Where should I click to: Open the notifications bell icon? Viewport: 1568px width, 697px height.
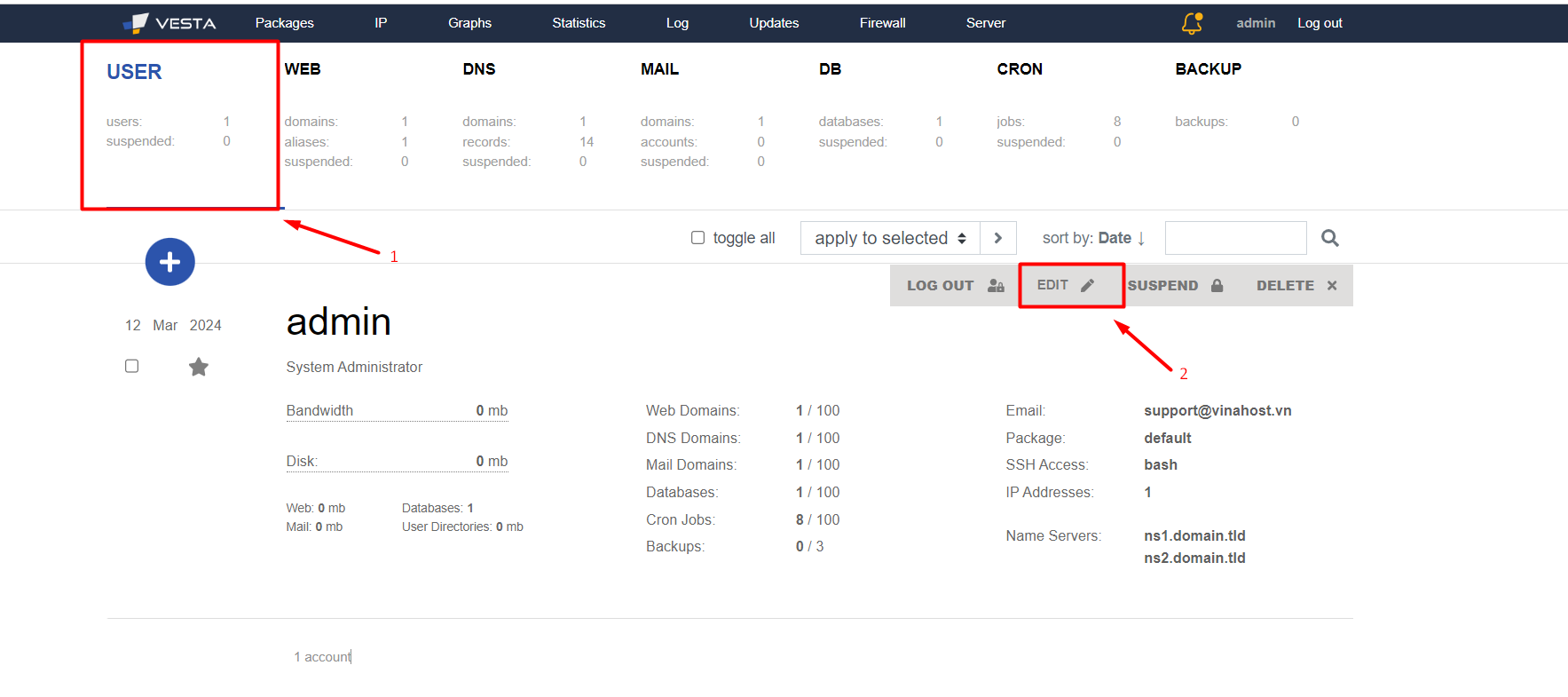1192,23
